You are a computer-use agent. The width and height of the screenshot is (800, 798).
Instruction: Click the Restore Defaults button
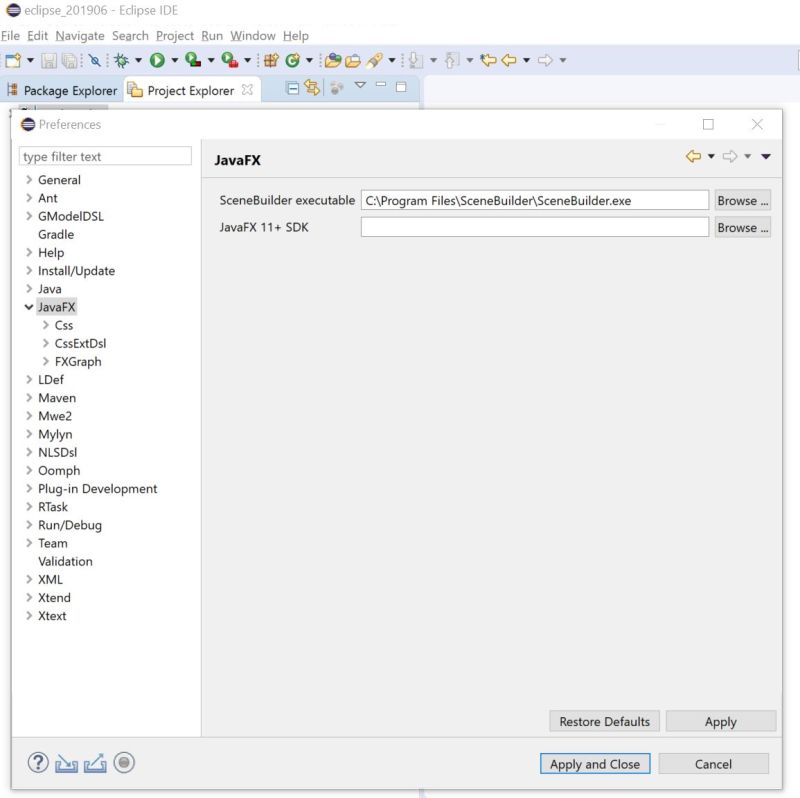(604, 721)
